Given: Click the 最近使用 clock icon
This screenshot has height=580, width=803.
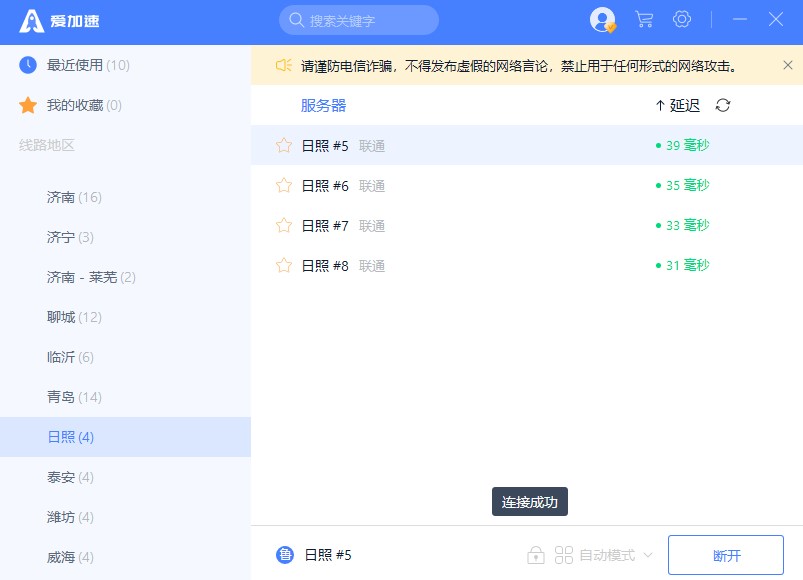Looking at the screenshot, I should point(28,65).
